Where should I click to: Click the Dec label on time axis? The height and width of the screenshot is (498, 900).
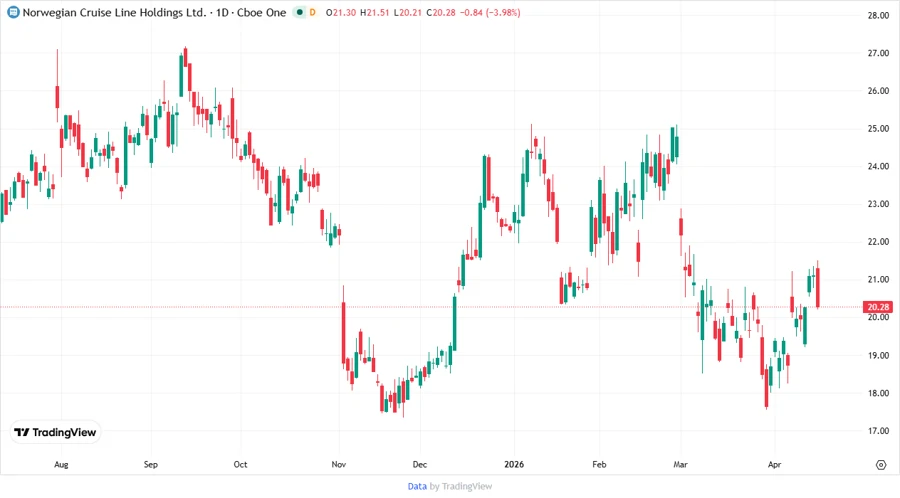tap(420, 464)
